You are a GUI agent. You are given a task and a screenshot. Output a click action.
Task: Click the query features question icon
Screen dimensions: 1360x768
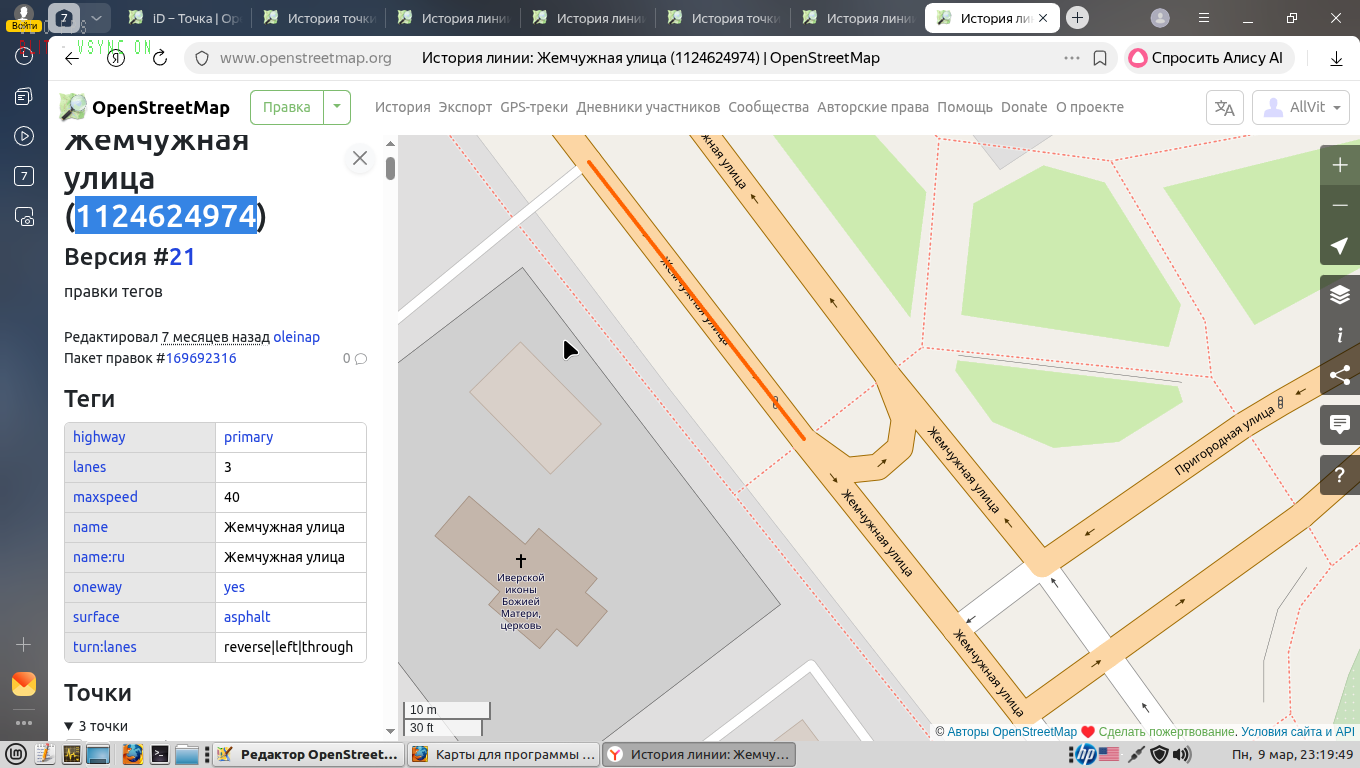click(x=1340, y=476)
